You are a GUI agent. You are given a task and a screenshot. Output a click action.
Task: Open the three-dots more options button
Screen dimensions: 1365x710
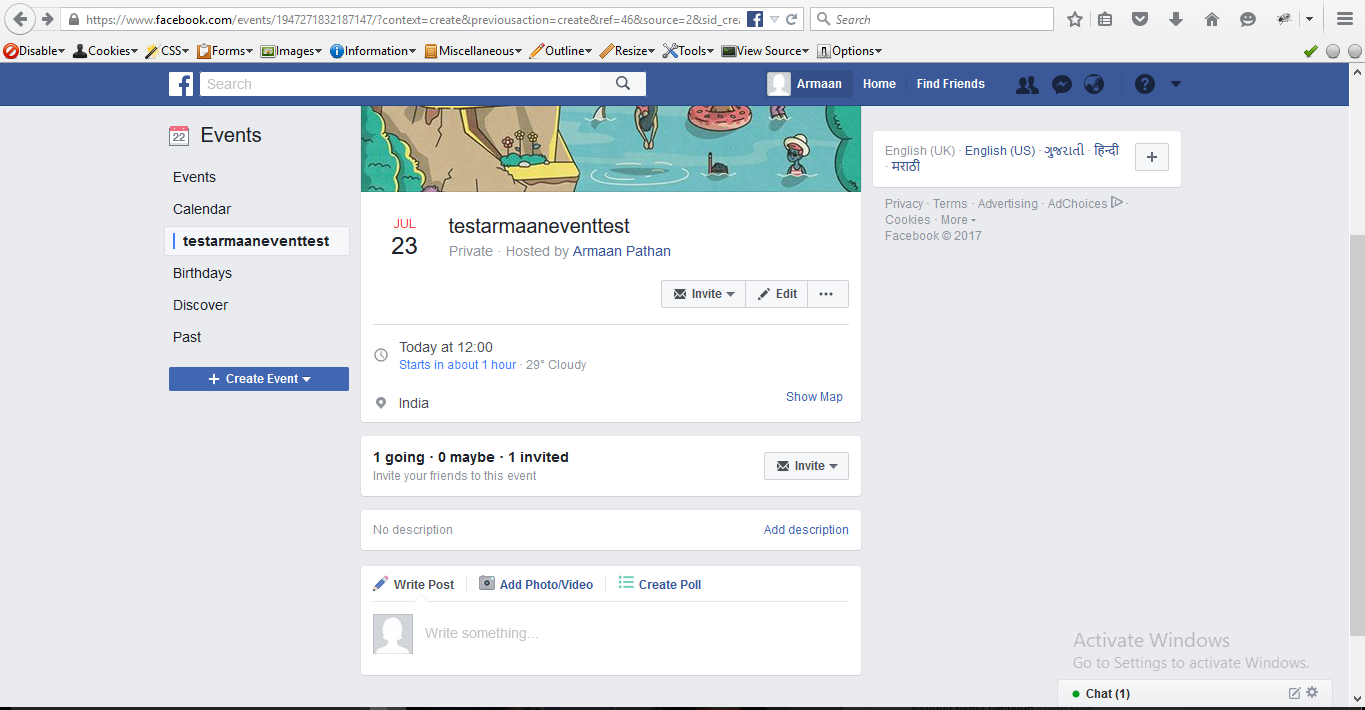[826, 294]
